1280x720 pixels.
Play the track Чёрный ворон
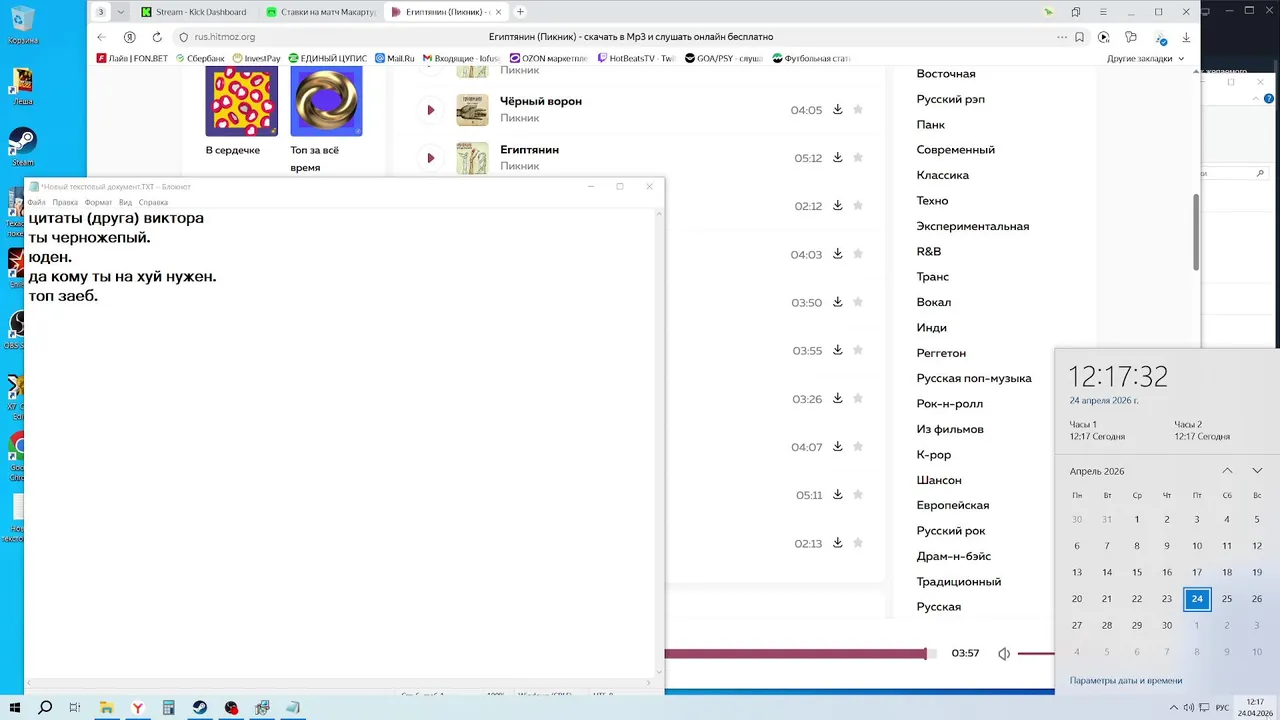click(x=430, y=110)
